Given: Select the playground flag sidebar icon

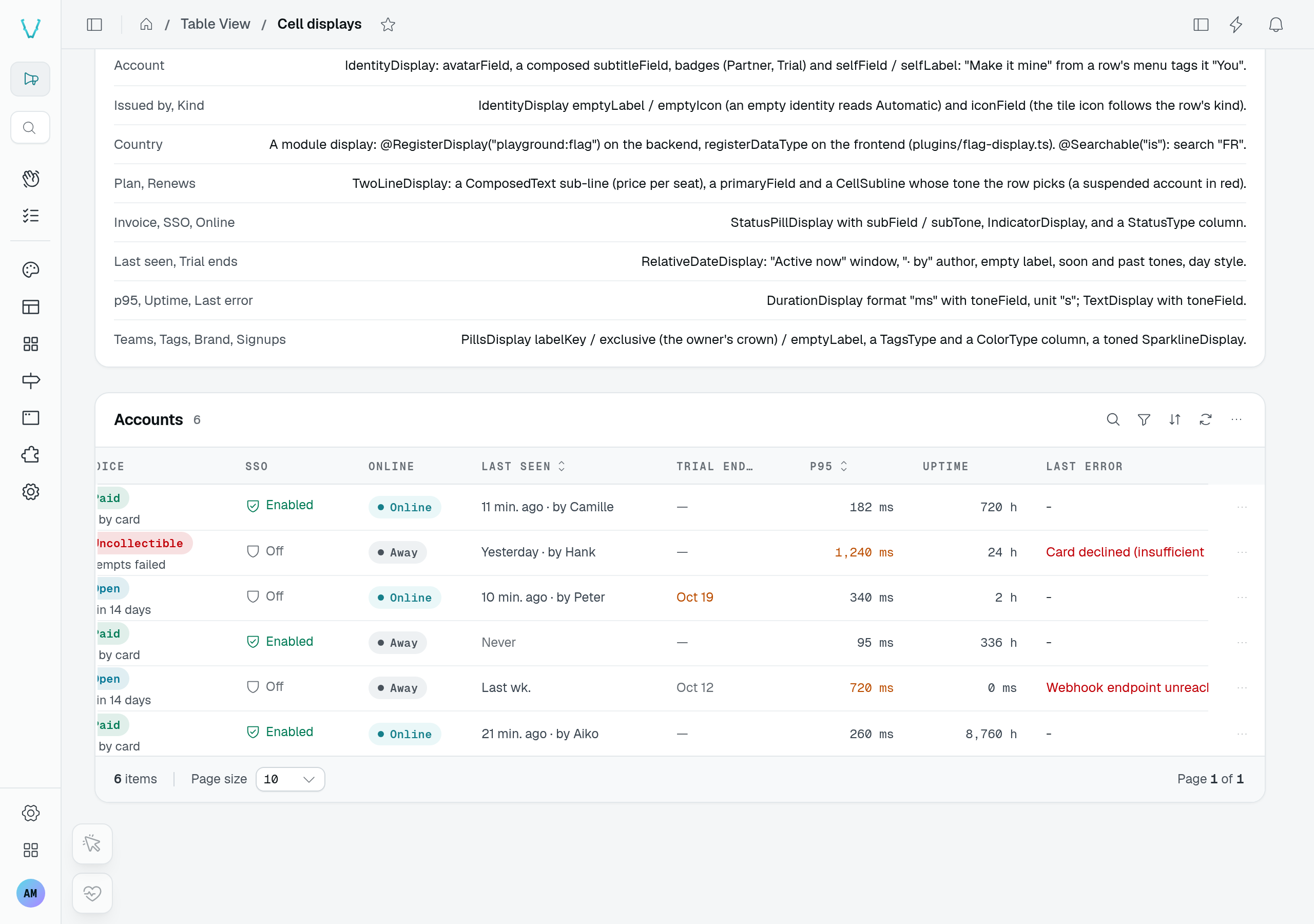Looking at the screenshot, I should [x=30, y=79].
